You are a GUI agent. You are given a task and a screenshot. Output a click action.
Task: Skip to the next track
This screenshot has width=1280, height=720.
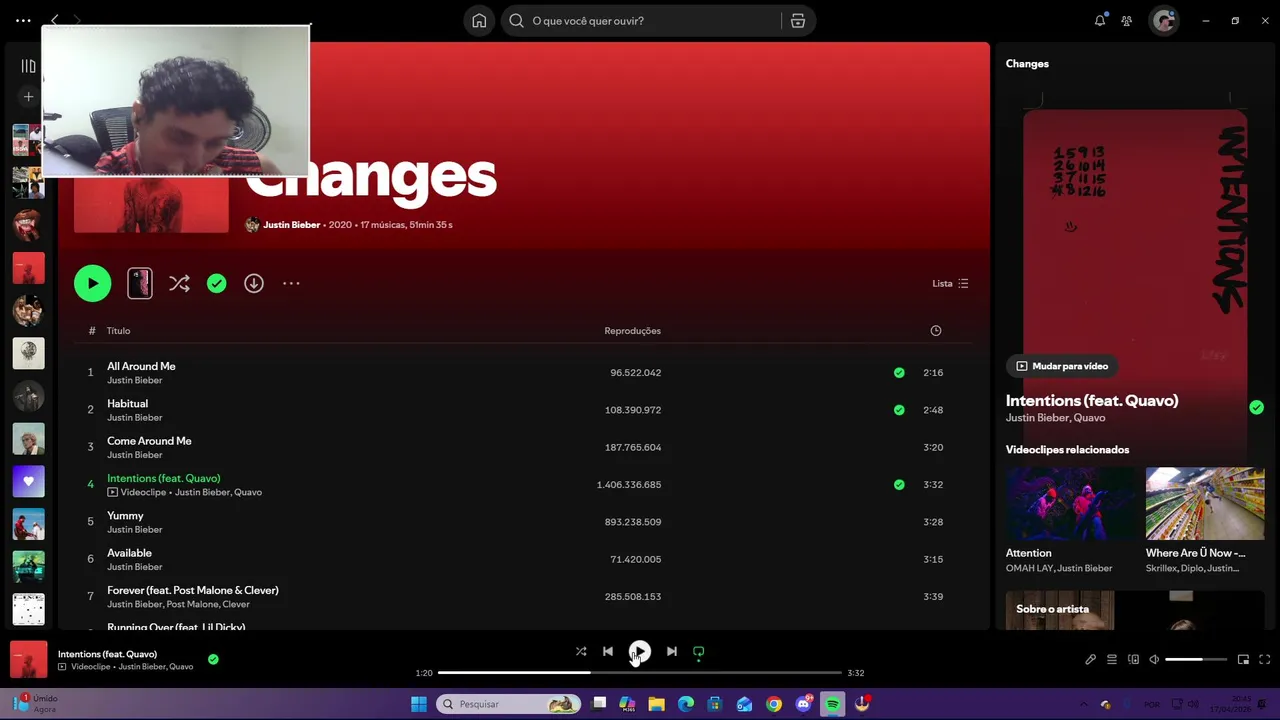tap(672, 651)
